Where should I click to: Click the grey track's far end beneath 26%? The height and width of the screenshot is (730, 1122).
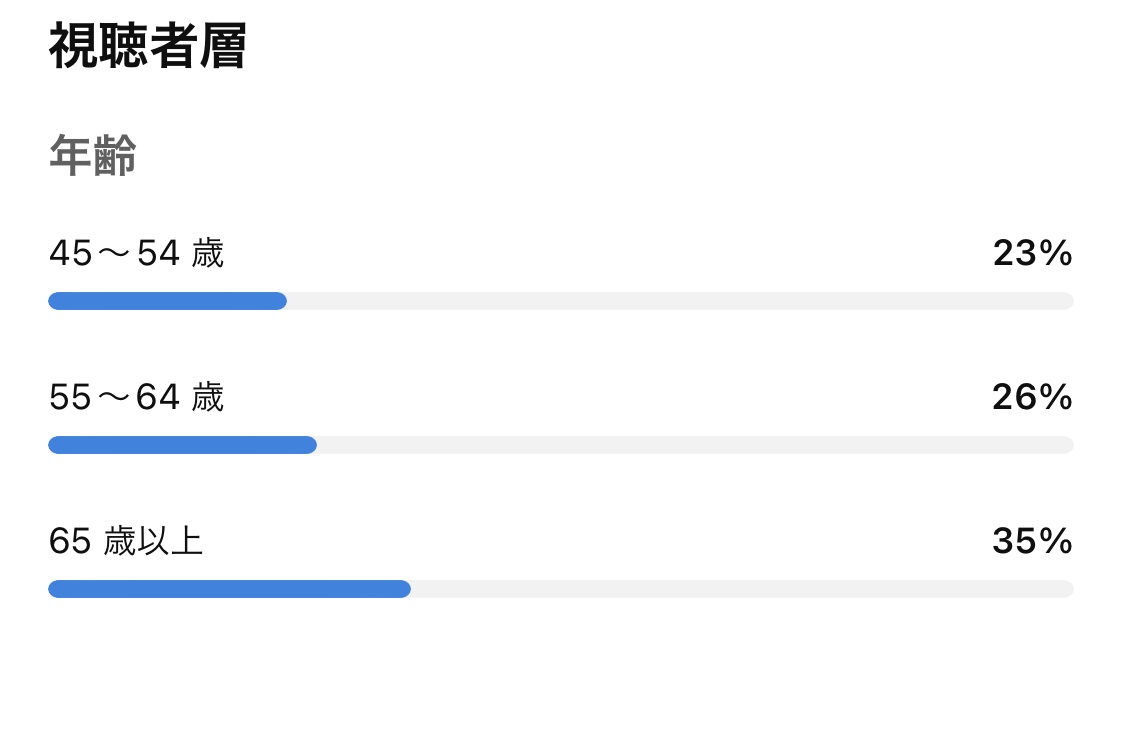tap(1067, 445)
